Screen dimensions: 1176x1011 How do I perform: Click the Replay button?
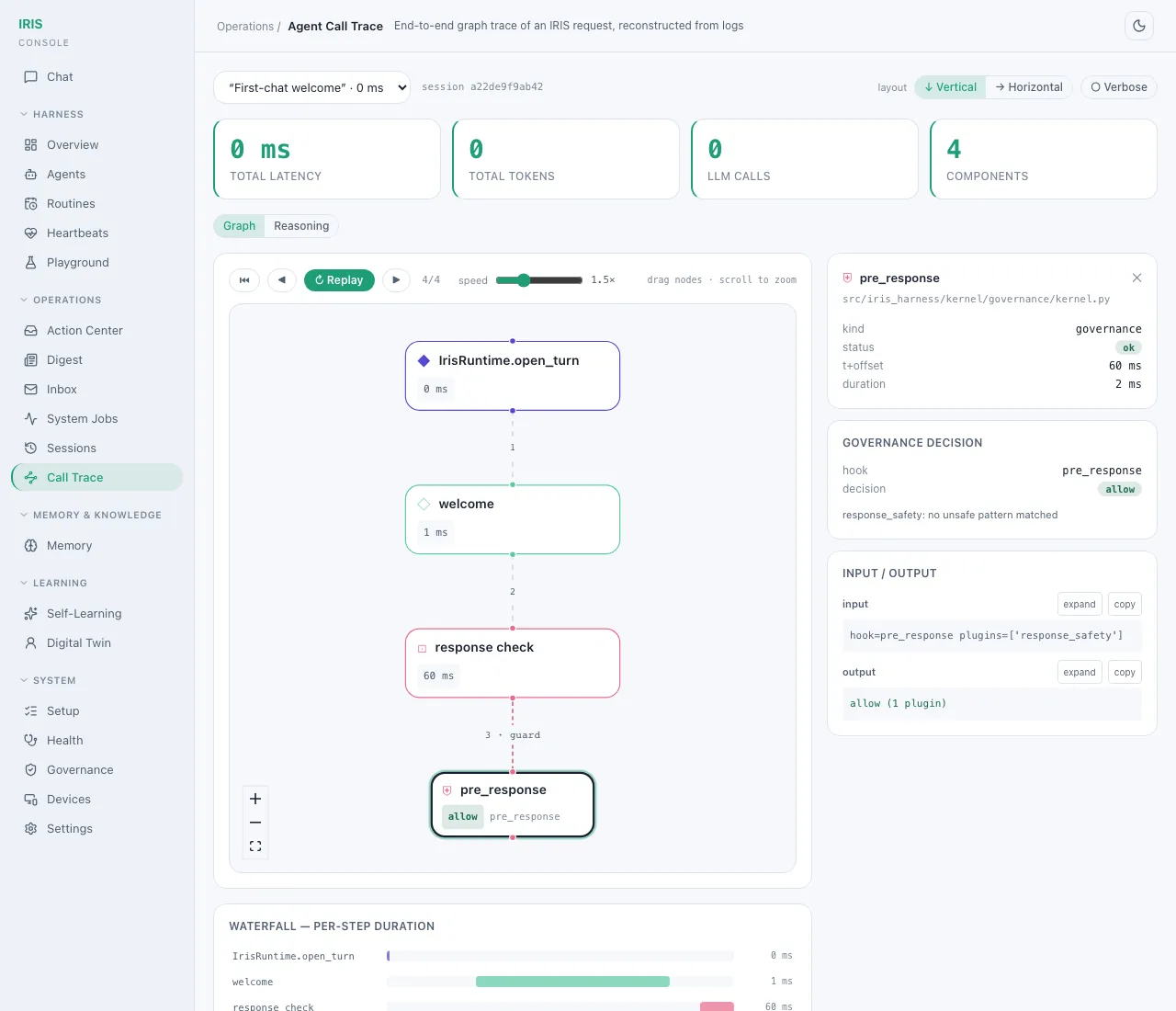(339, 280)
